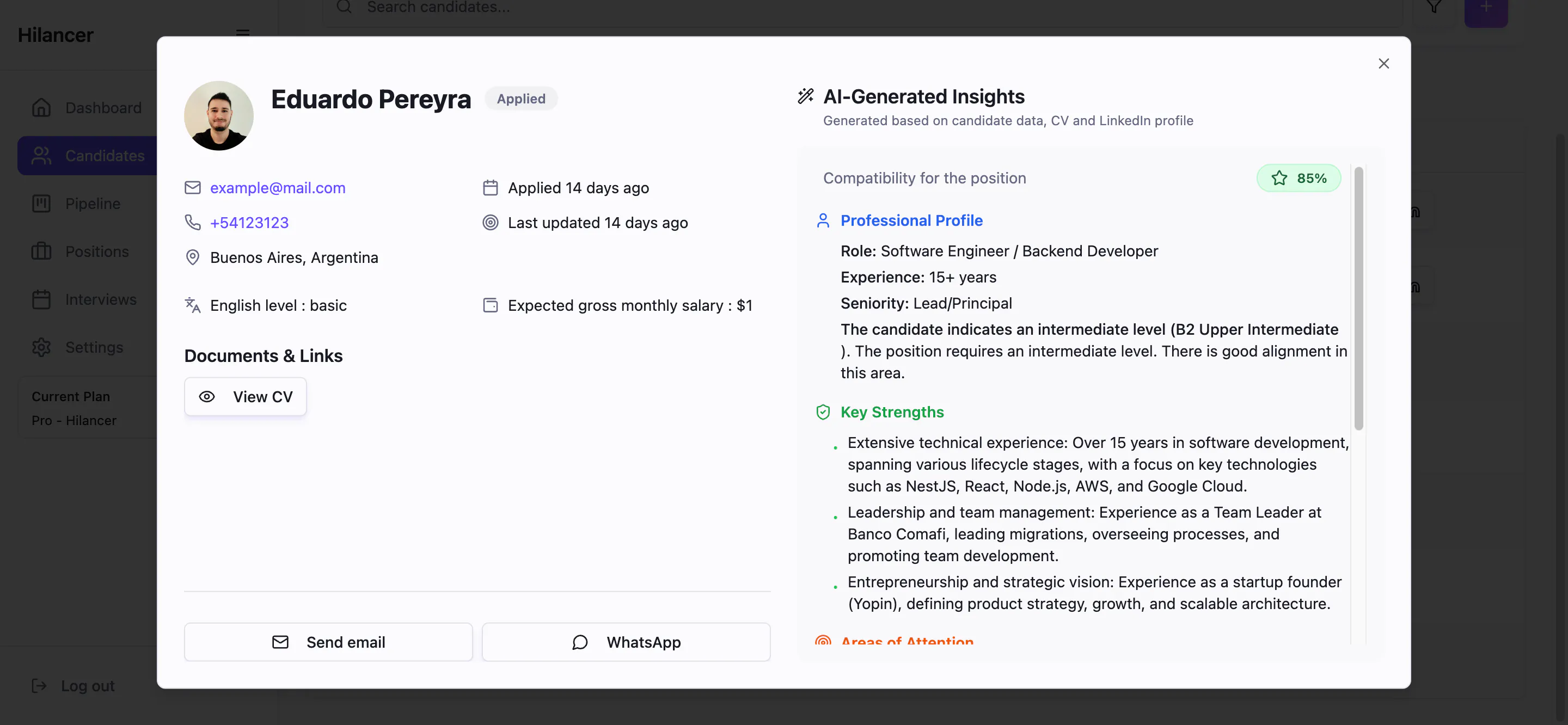Click the Candidates people icon
The image size is (1568, 725).
41,156
